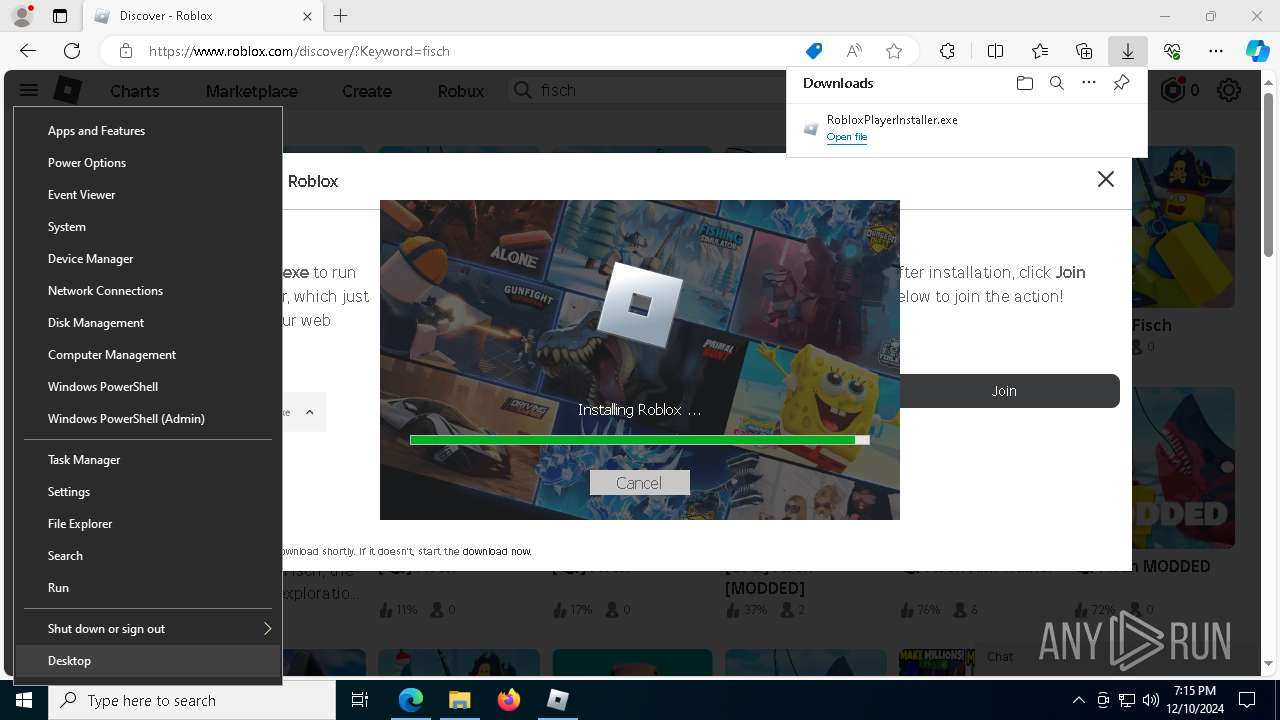This screenshot has width=1280, height=720.
Task: Open Roblox settings gear icon
Action: click(x=1229, y=90)
